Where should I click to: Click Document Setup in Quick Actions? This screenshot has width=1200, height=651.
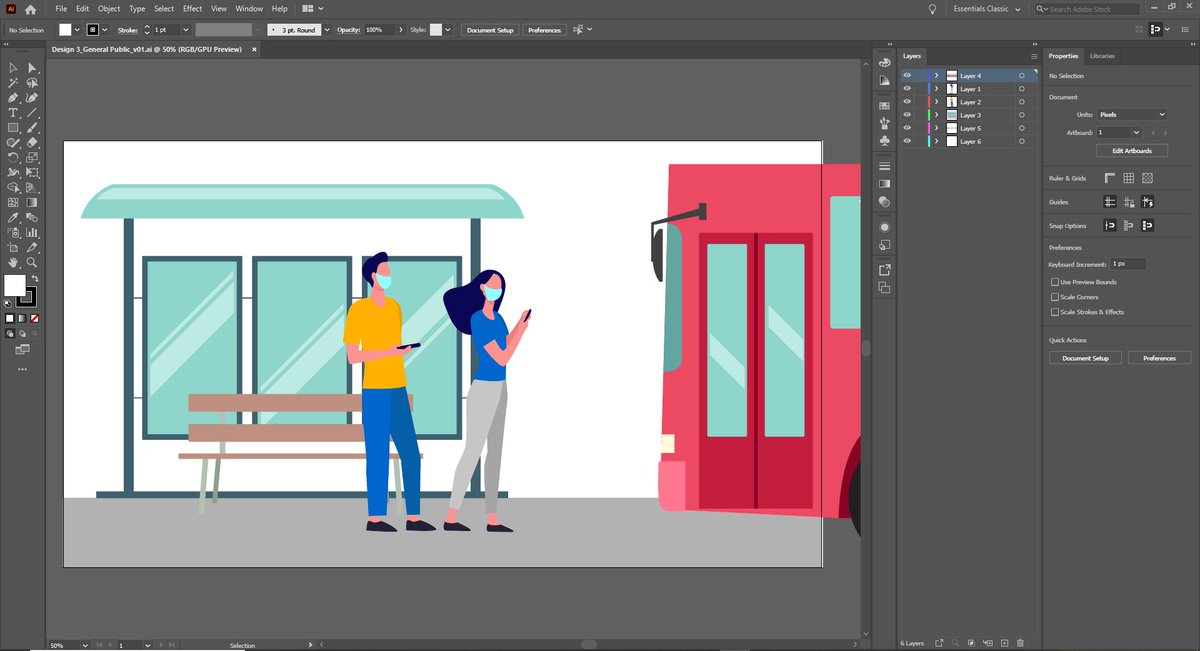click(1085, 358)
